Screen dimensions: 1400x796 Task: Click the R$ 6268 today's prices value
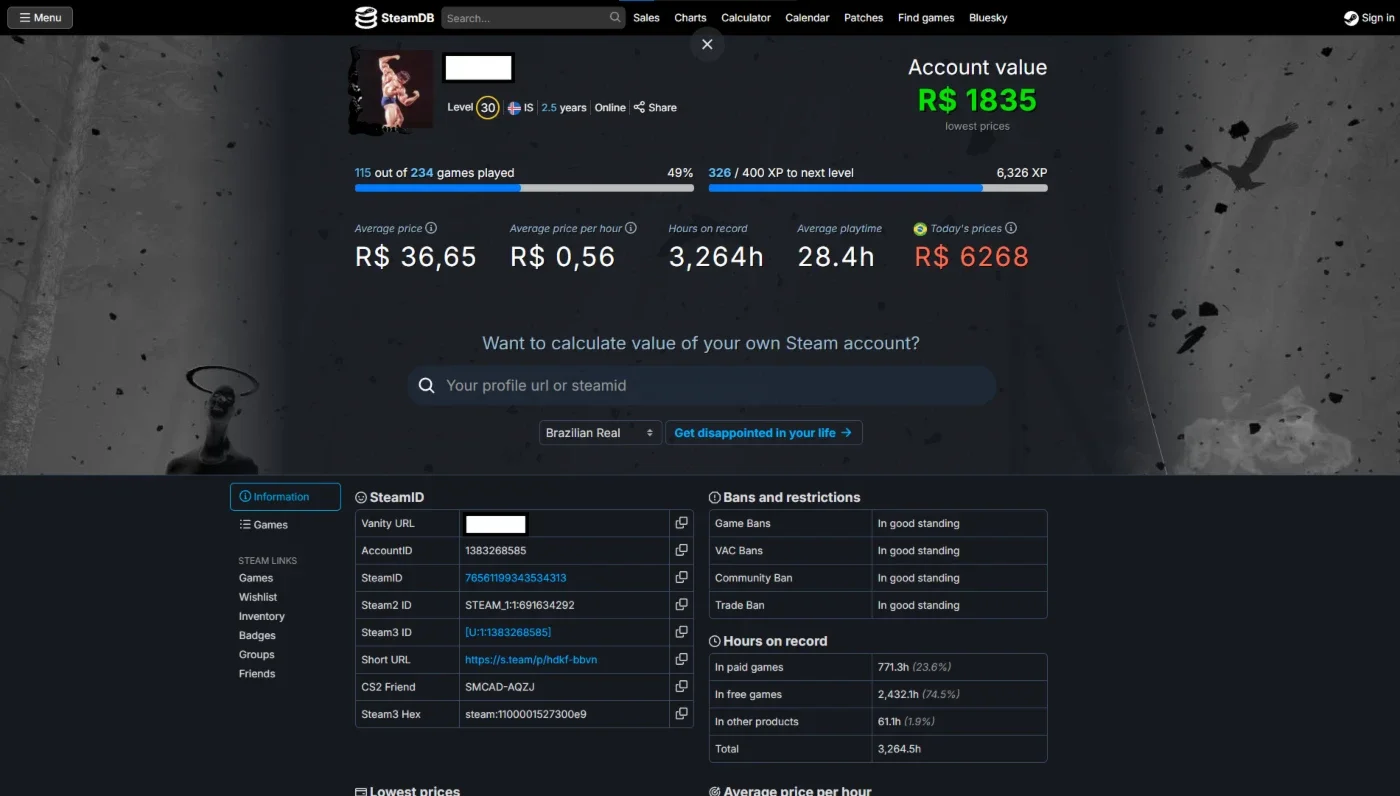(x=972, y=257)
